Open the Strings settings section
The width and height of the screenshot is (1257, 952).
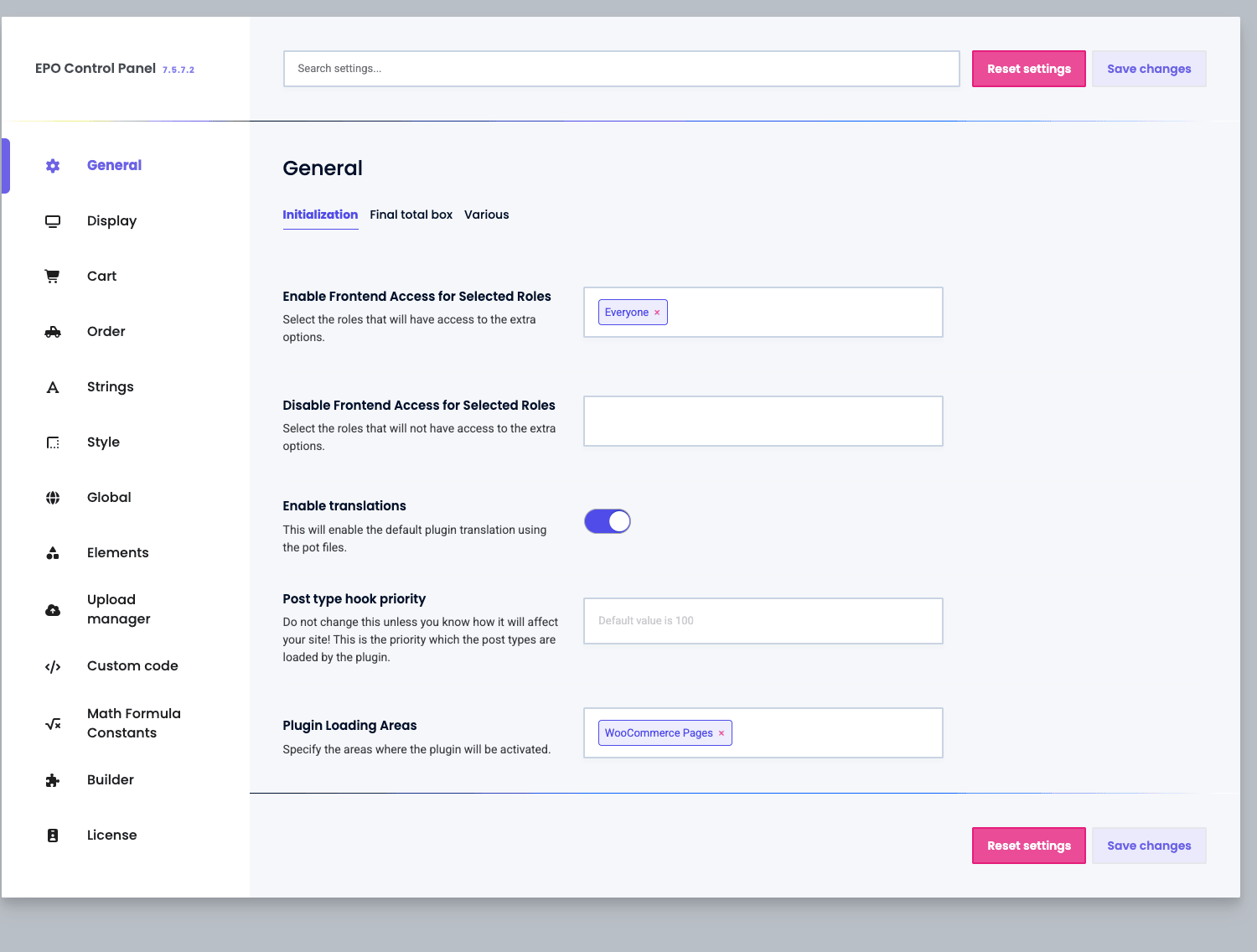[126, 387]
